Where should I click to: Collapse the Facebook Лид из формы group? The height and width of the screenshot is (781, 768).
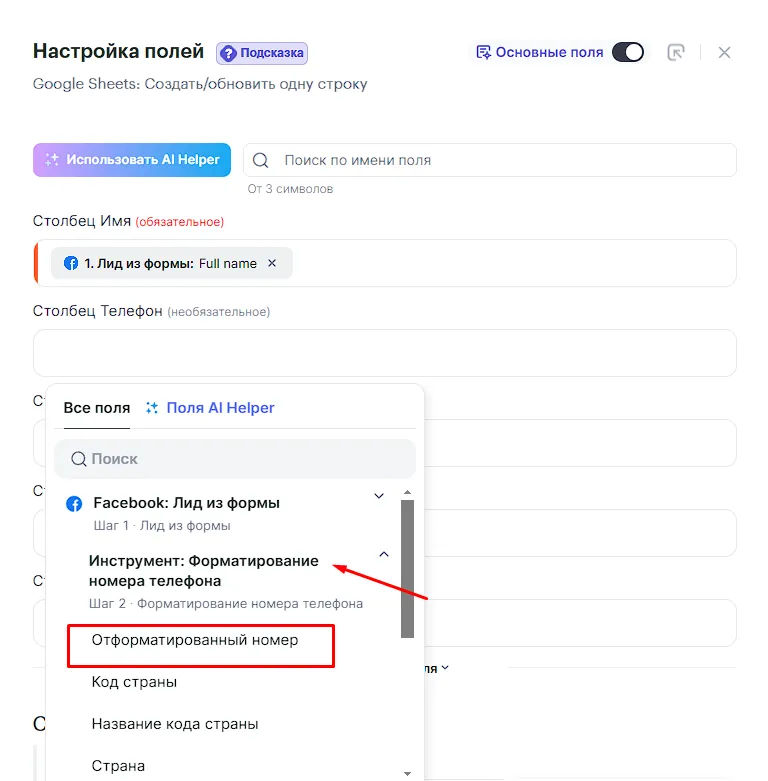[x=379, y=496]
